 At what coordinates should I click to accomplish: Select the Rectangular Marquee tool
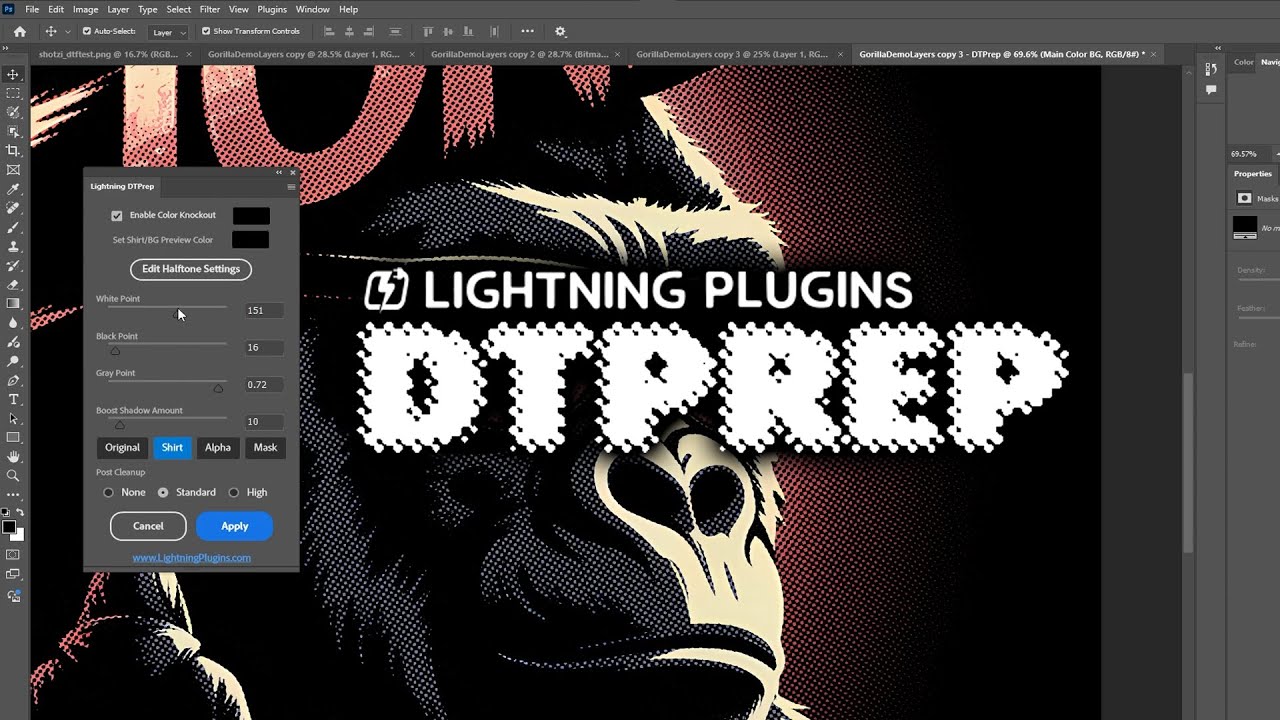(13, 94)
